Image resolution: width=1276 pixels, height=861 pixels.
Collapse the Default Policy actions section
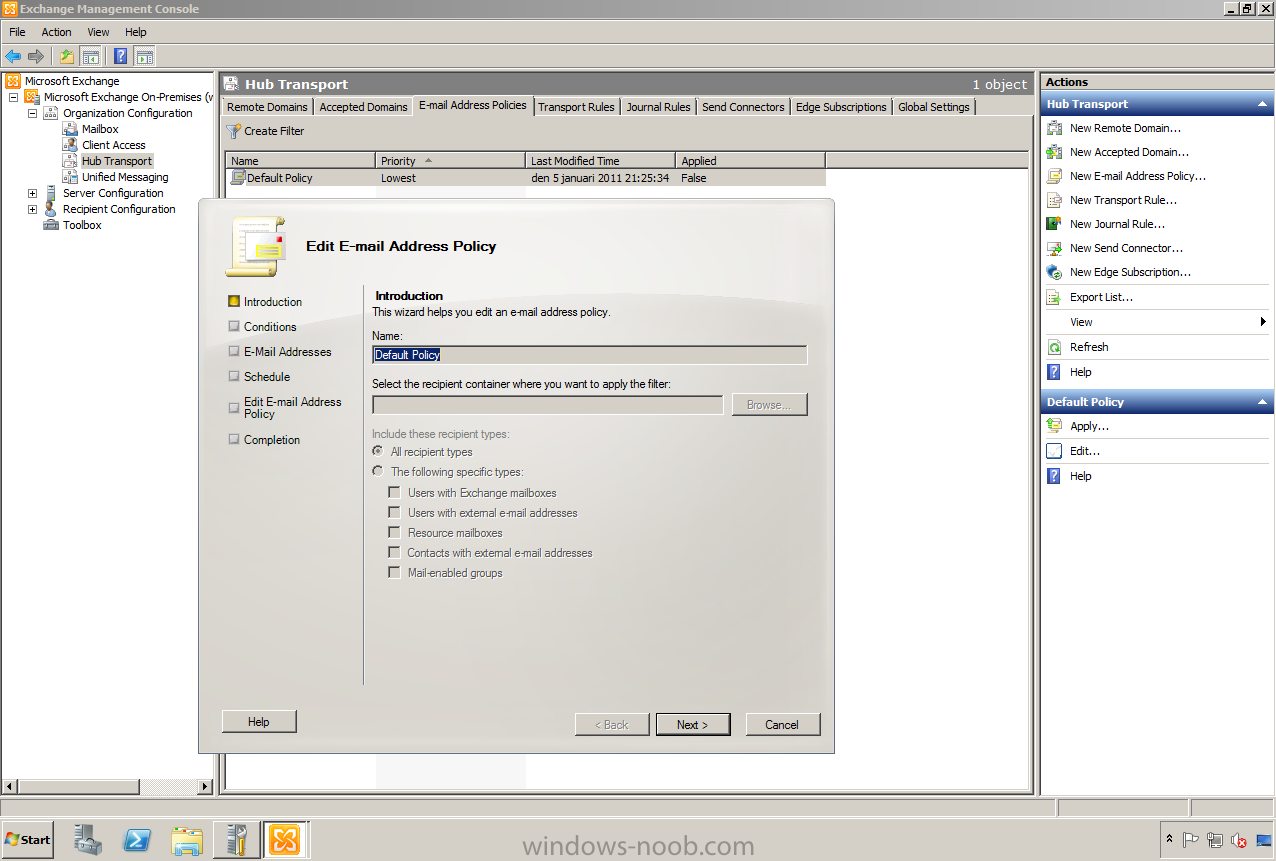[1263, 402]
